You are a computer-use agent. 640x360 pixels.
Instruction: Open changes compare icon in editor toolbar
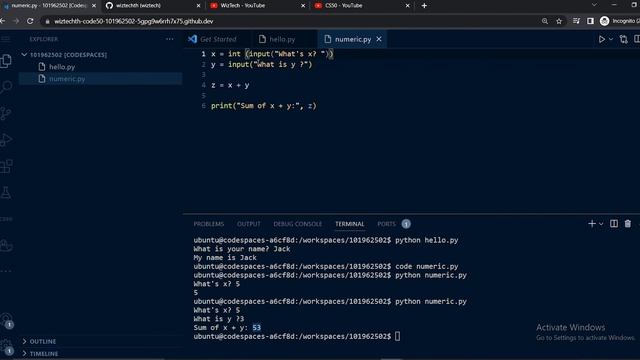[623, 39]
